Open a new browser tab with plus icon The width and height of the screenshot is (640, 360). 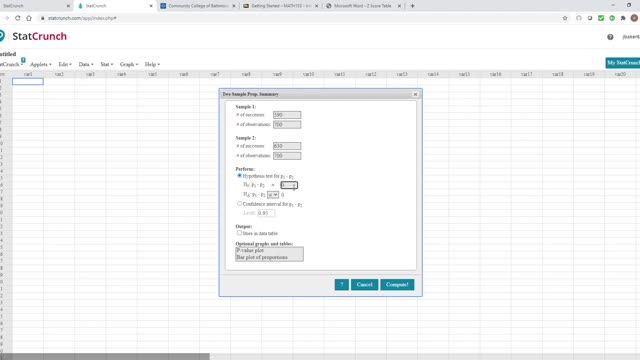pyautogui.click(x=412, y=6)
